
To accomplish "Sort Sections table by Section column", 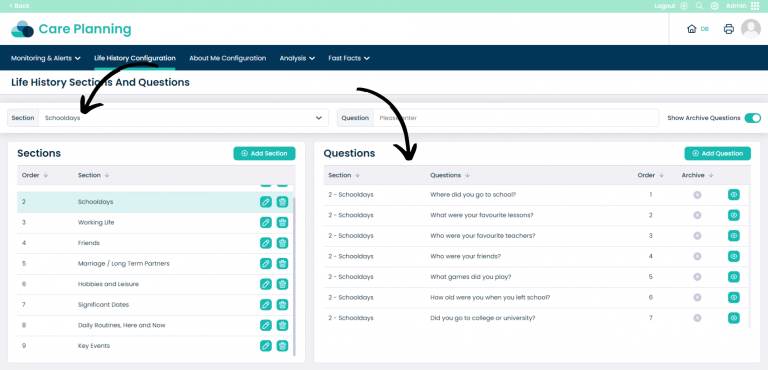I will tap(94, 175).
